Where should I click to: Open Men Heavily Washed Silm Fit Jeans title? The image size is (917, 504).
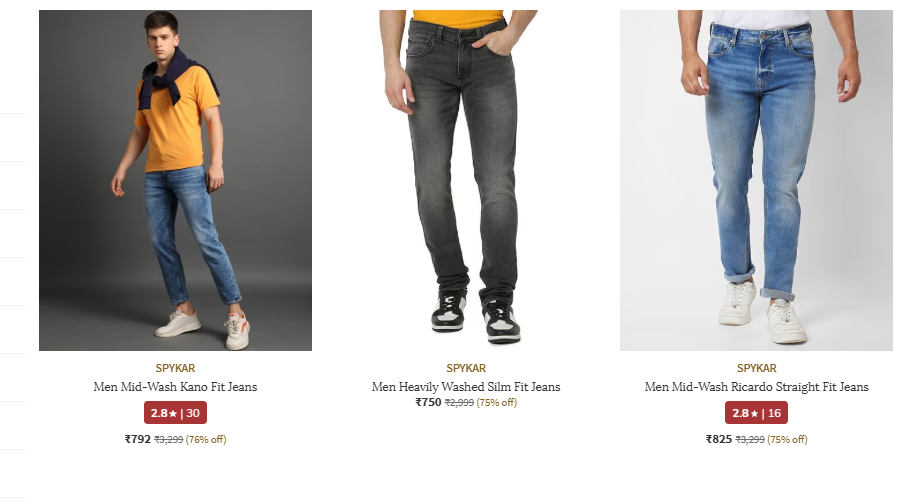pyautogui.click(x=466, y=387)
